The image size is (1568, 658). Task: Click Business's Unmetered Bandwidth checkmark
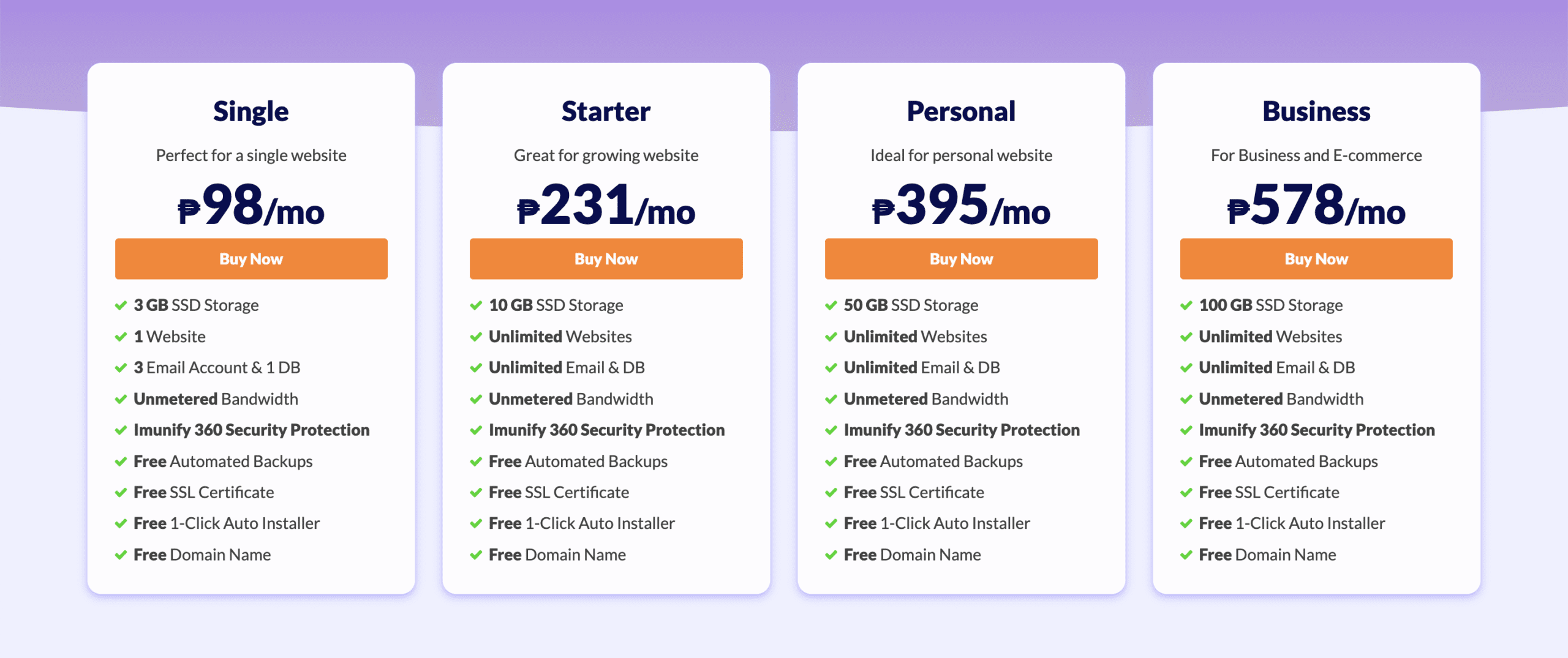point(1186,400)
